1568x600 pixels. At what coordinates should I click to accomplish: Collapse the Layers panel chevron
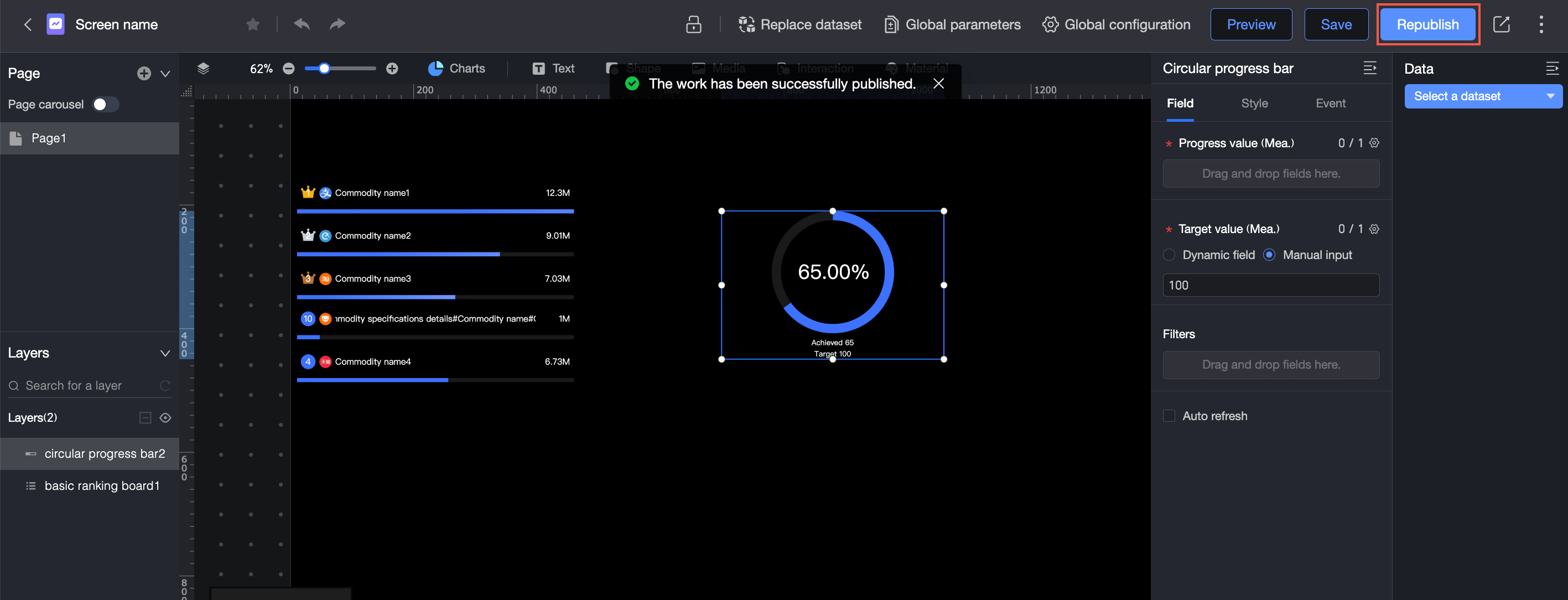pos(165,353)
